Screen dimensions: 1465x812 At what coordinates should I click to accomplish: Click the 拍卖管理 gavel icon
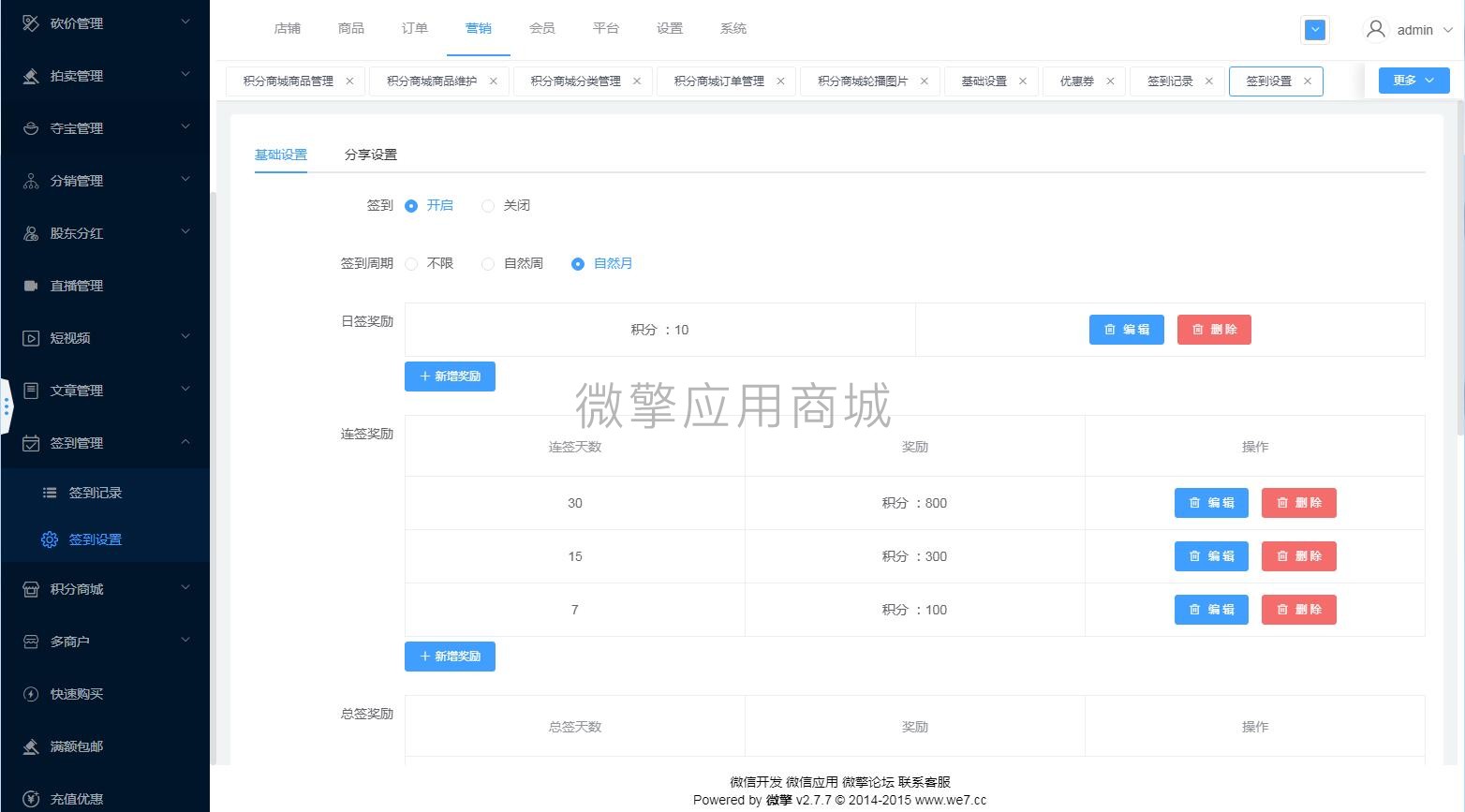tap(31, 76)
